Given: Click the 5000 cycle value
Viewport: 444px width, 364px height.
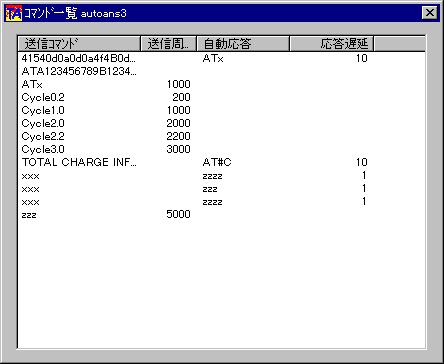Looking at the screenshot, I should coord(178,214).
